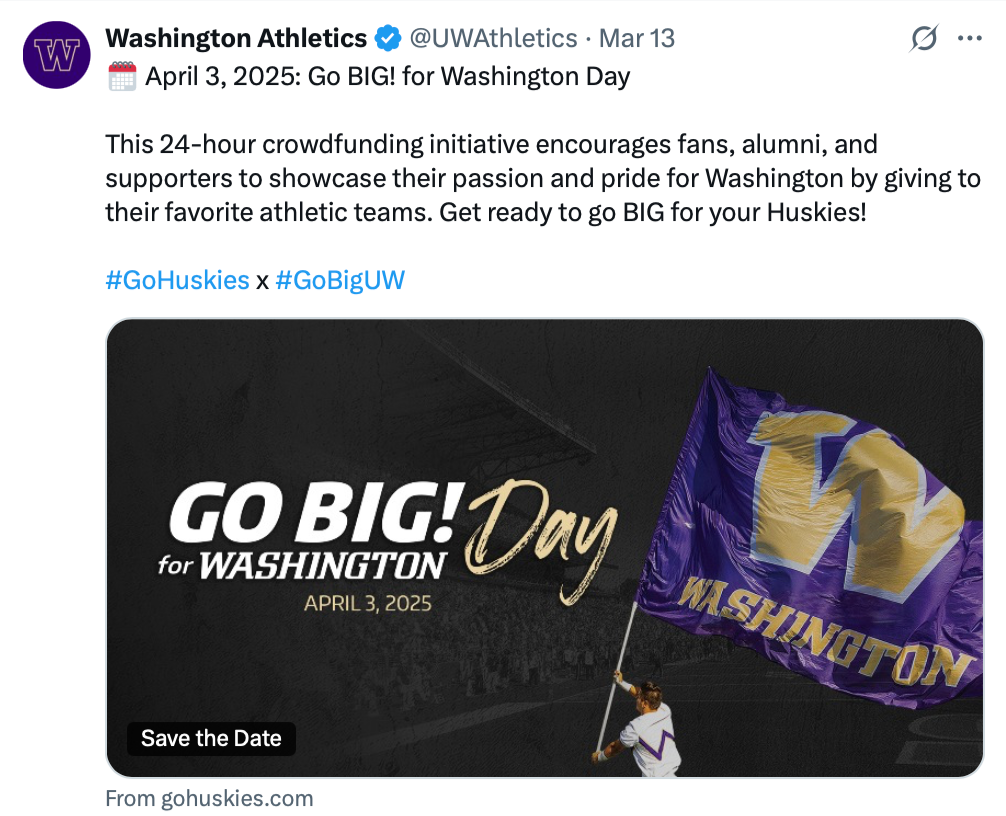This screenshot has height=816, width=1006.
Task: Open the From gohuskies.com source link
Action: (x=209, y=799)
